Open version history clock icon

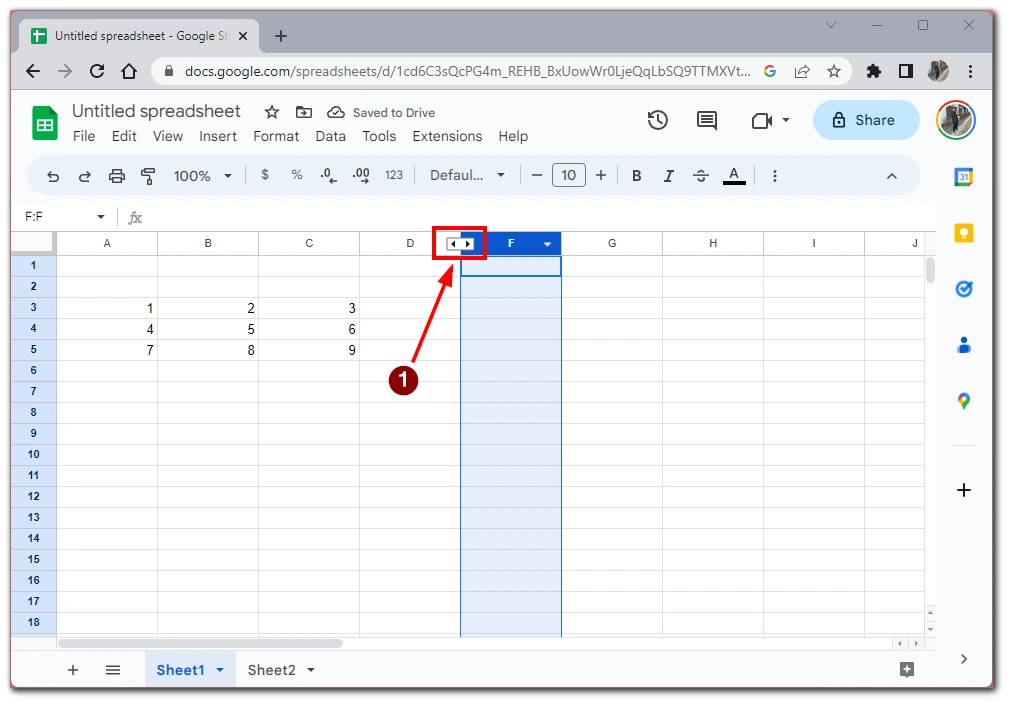[x=658, y=120]
